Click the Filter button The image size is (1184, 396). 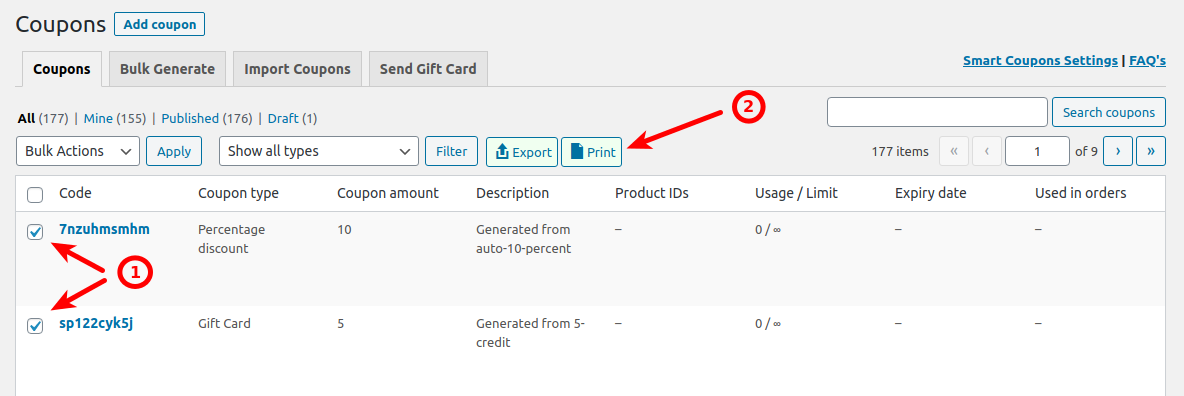452,151
